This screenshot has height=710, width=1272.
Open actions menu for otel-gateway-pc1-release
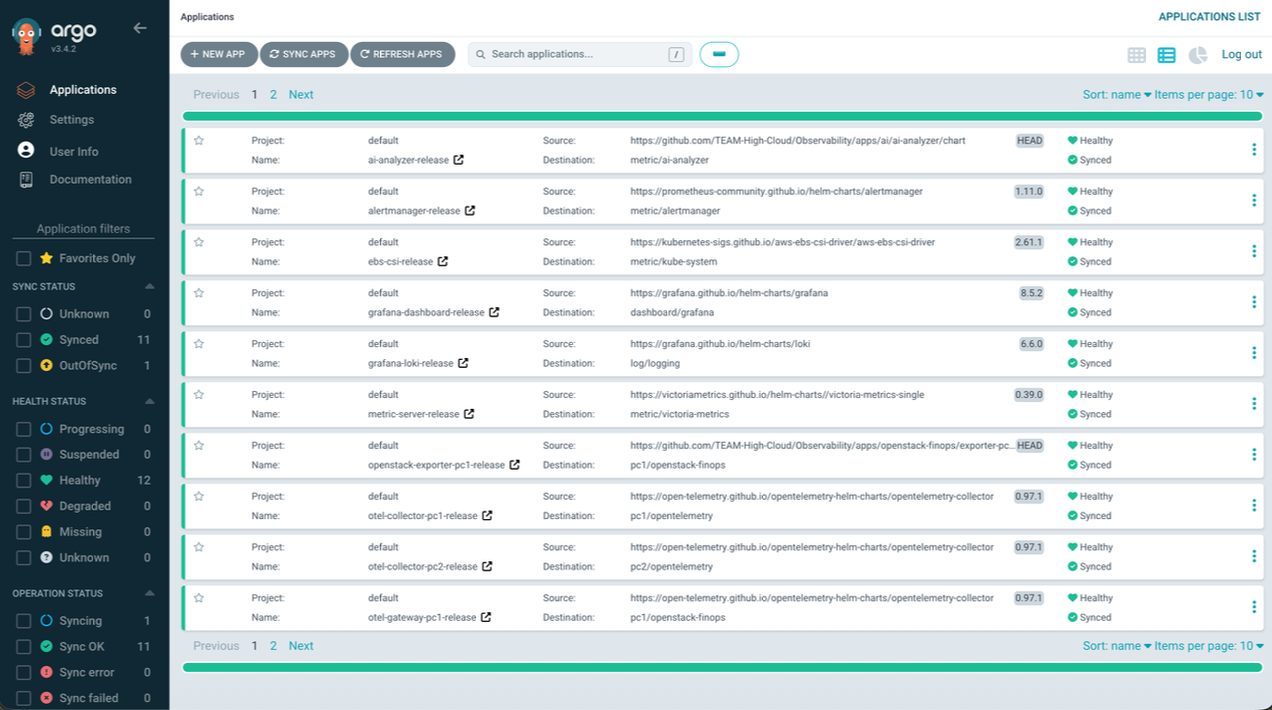tap(1254, 607)
